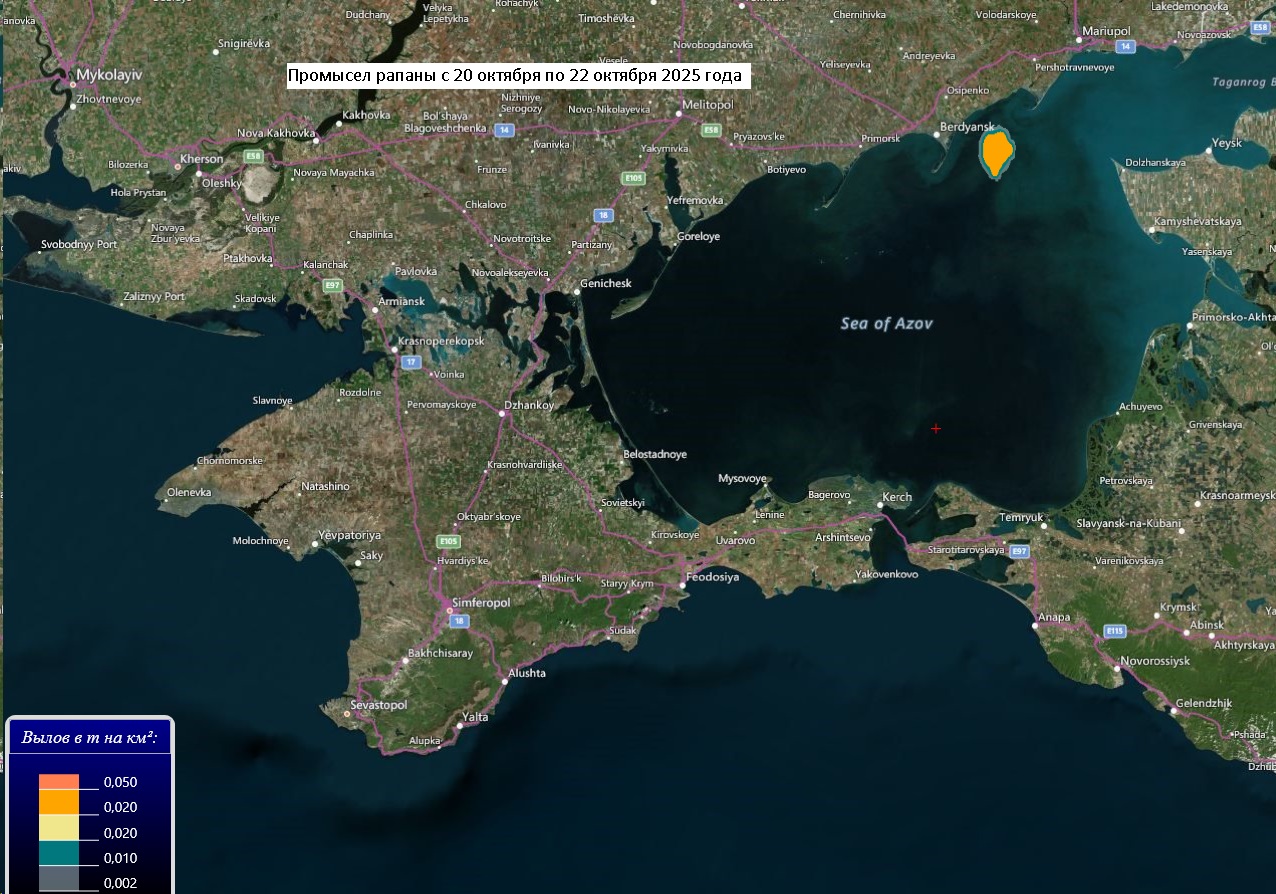Click the Mykolayiv city marker
Image resolution: width=1276 pixels, height=894 pixels.
[73, 72]
